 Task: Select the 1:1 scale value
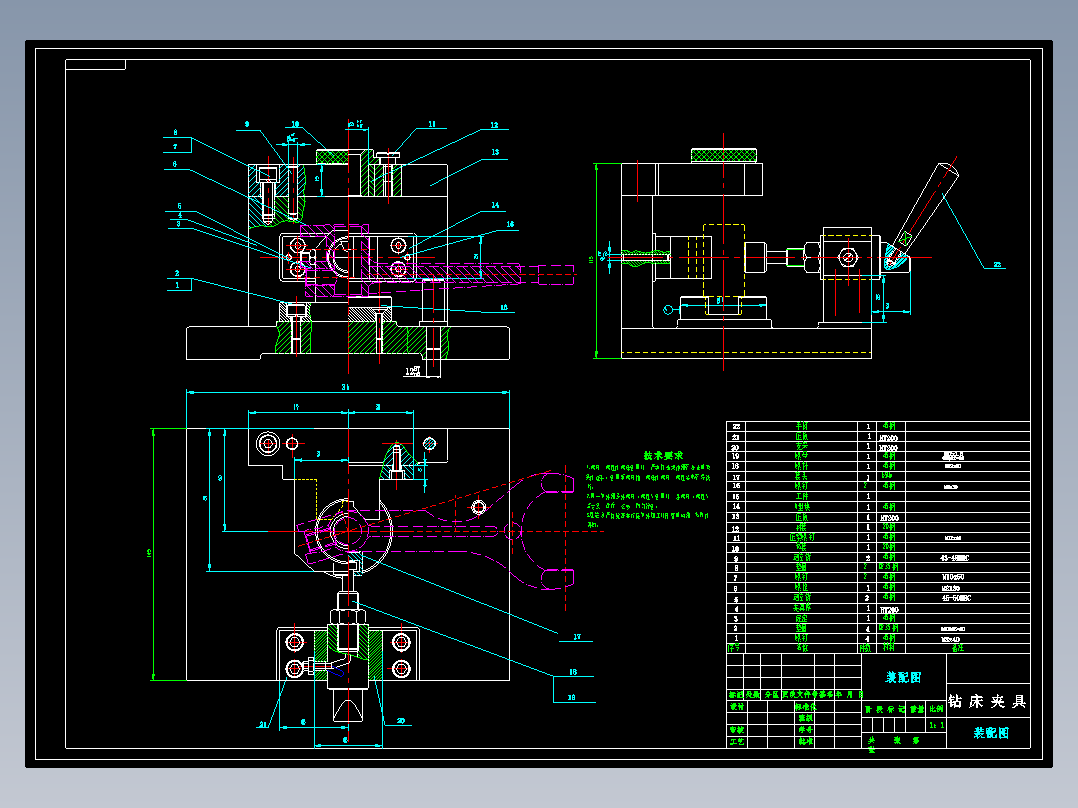coord(936,725)
